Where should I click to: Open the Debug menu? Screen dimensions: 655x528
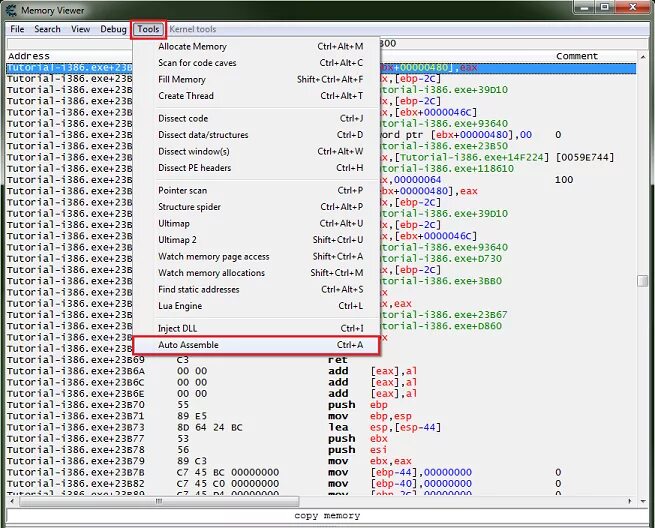[x=113, y=29]
